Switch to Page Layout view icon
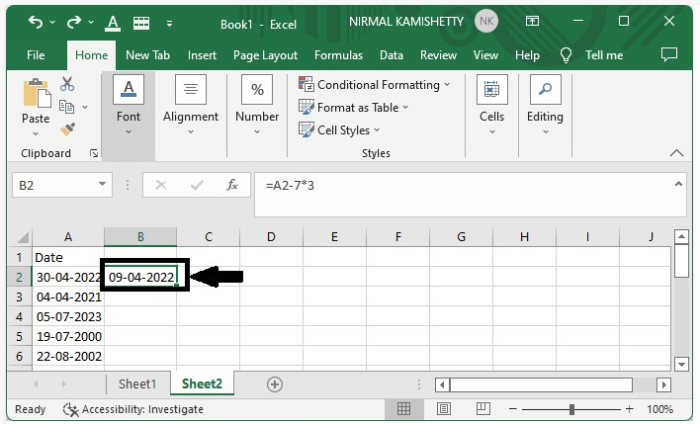Image resolution: width=700 pixels, height=424 pixels. [443, 409]
